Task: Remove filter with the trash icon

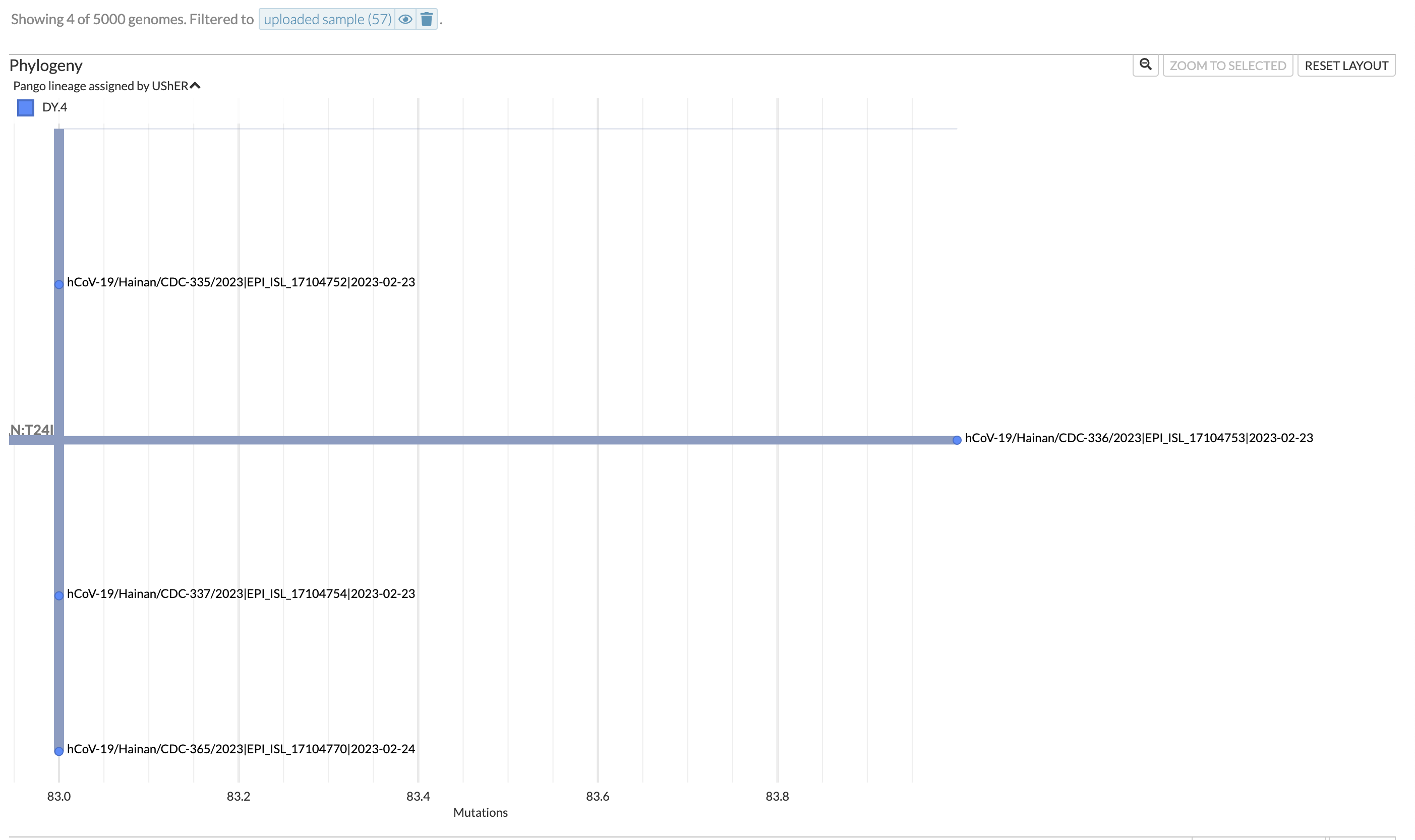Action: pyautogui.click(x=427, y=19)
